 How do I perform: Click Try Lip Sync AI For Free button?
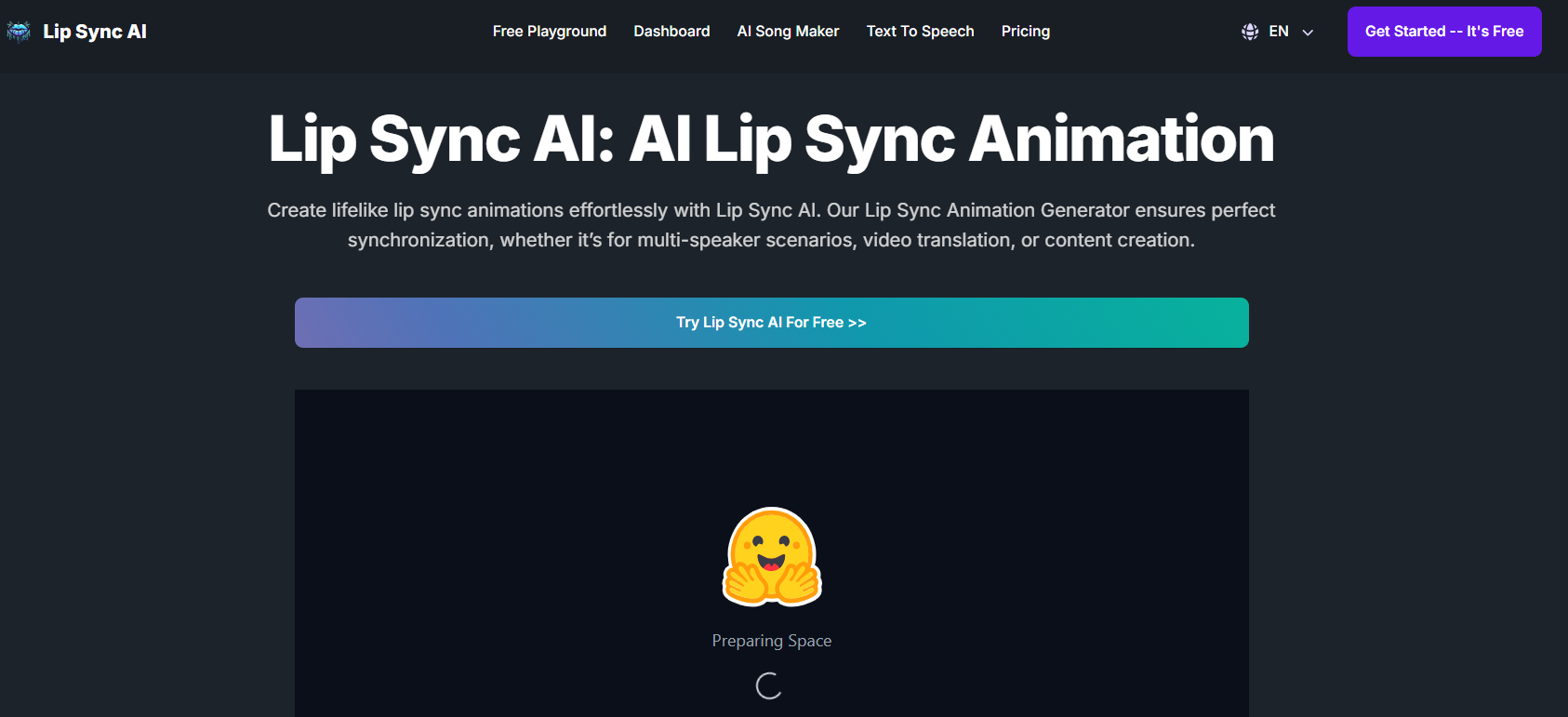[x=772, y=323]
